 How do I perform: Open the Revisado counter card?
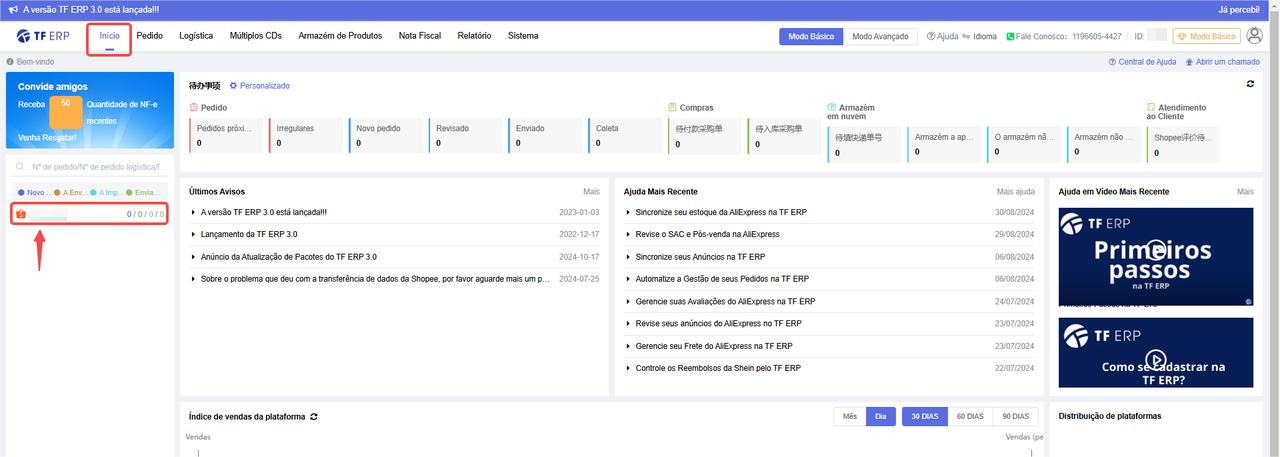465,136
